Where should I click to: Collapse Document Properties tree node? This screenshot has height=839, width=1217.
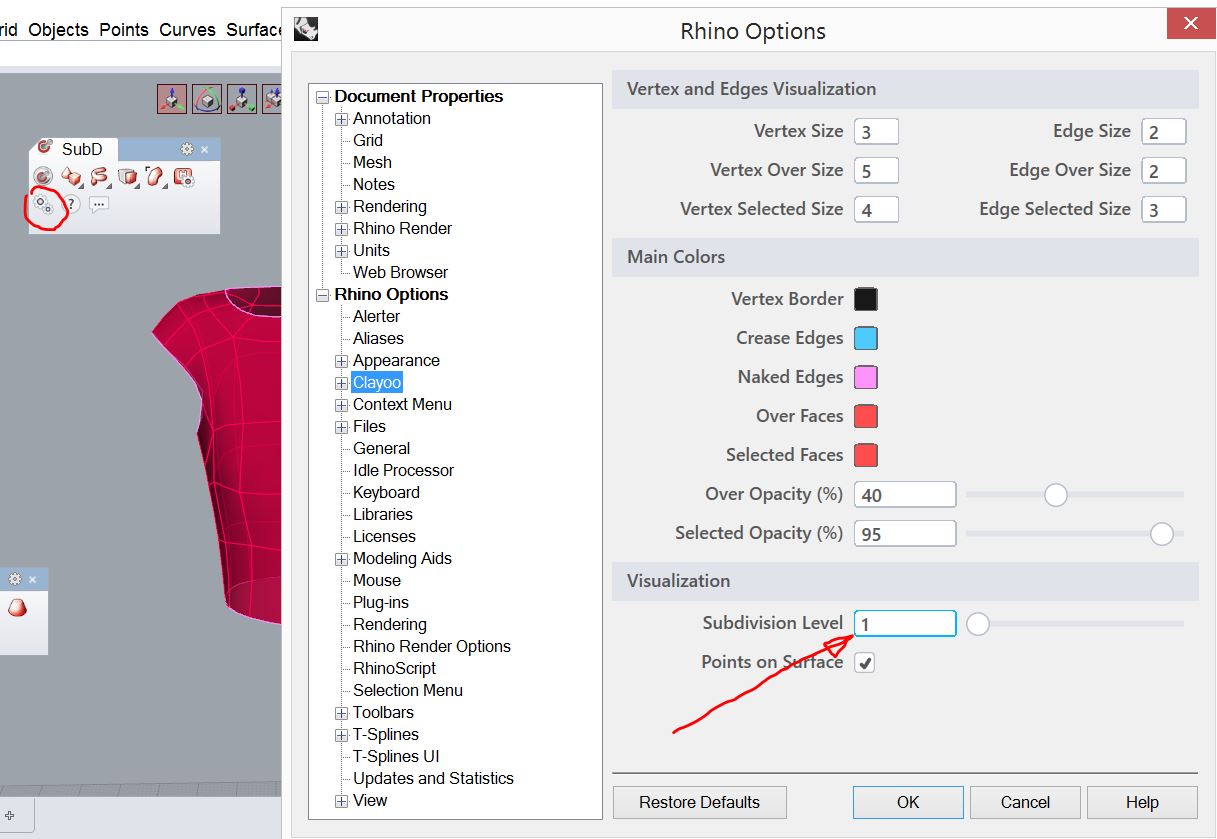[322, 97]
